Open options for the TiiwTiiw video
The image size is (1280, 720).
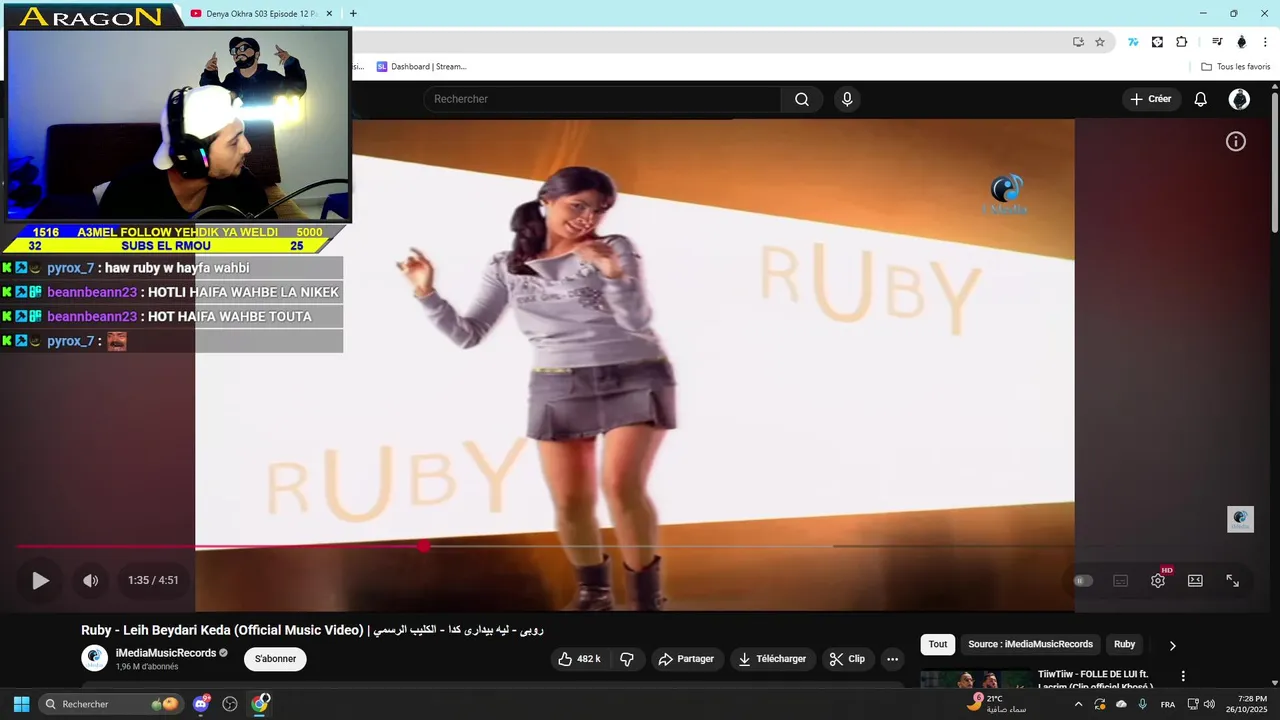1183,677
